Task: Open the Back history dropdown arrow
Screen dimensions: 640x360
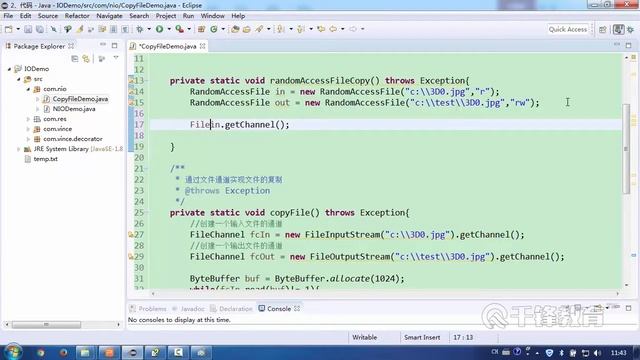Action: [x=342, y=29]
